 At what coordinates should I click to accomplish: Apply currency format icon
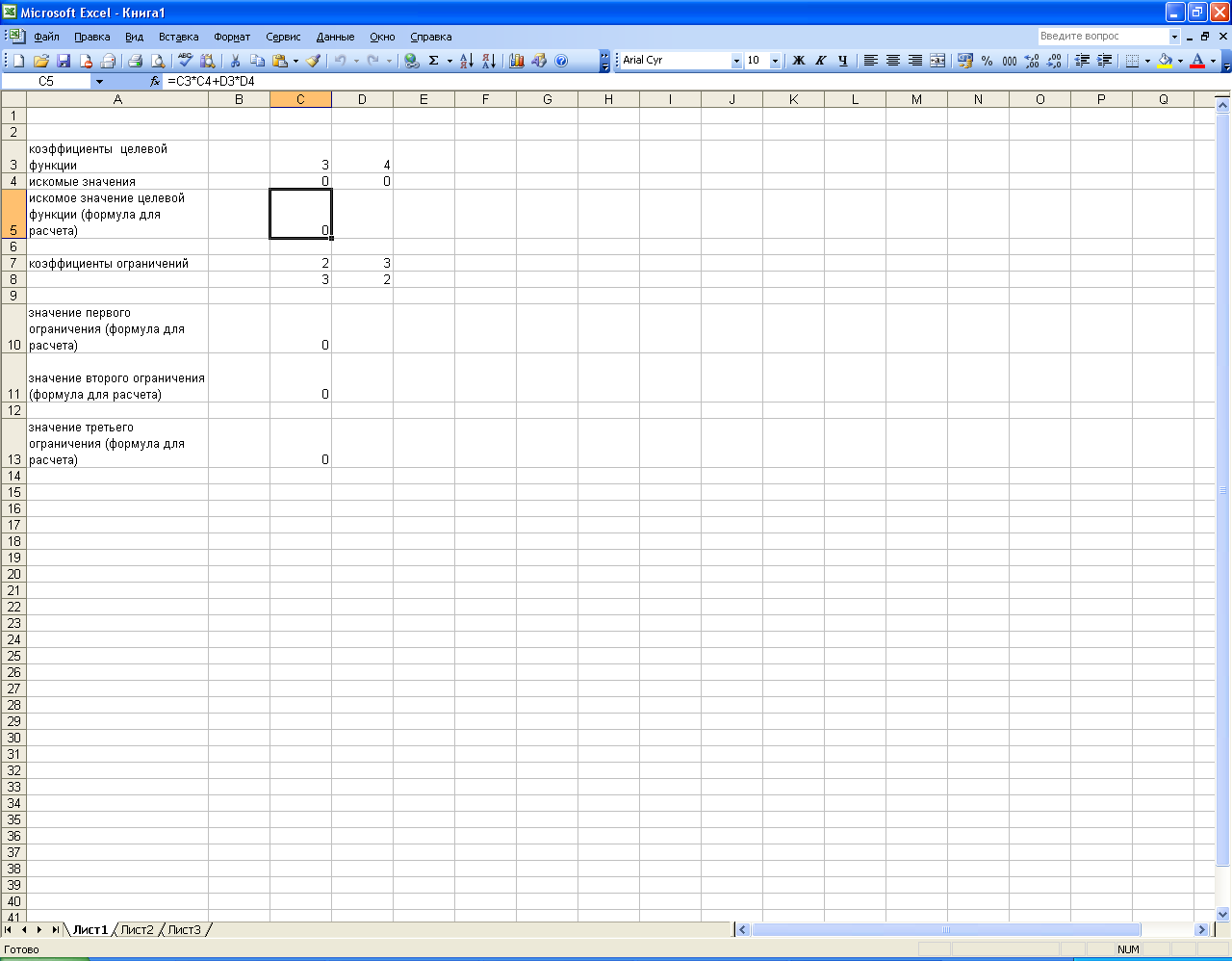965,61
